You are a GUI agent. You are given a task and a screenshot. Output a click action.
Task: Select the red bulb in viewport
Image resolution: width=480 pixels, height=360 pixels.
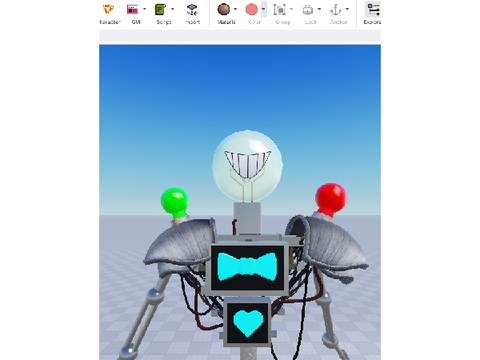(x=331, y=199)
